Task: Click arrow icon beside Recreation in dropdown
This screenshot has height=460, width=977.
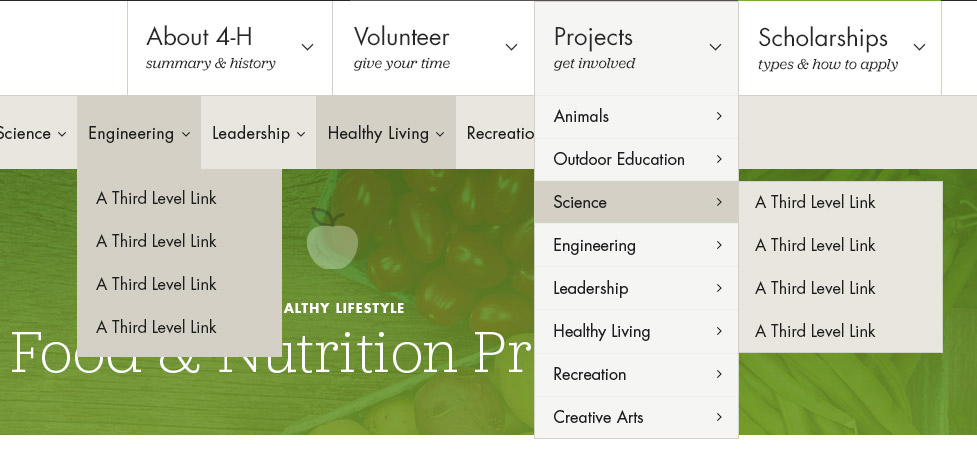Action: point(719,374)
